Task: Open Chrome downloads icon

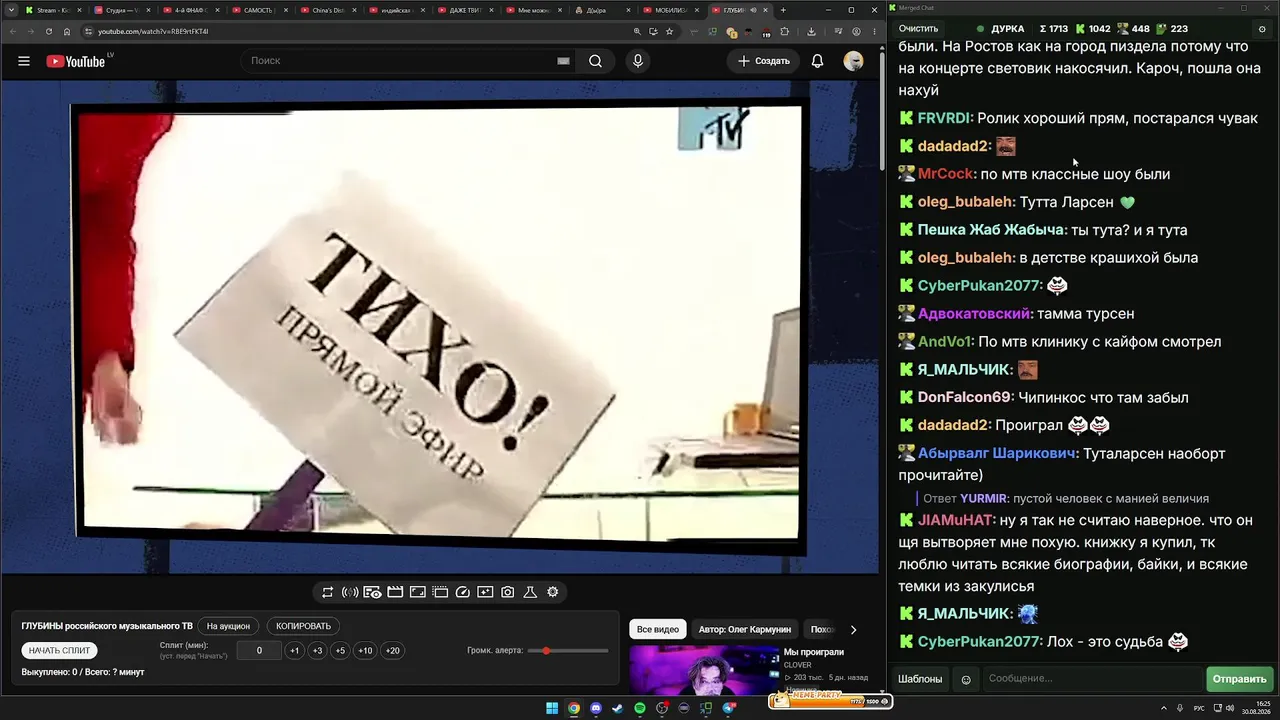Action: click(811, 31)
